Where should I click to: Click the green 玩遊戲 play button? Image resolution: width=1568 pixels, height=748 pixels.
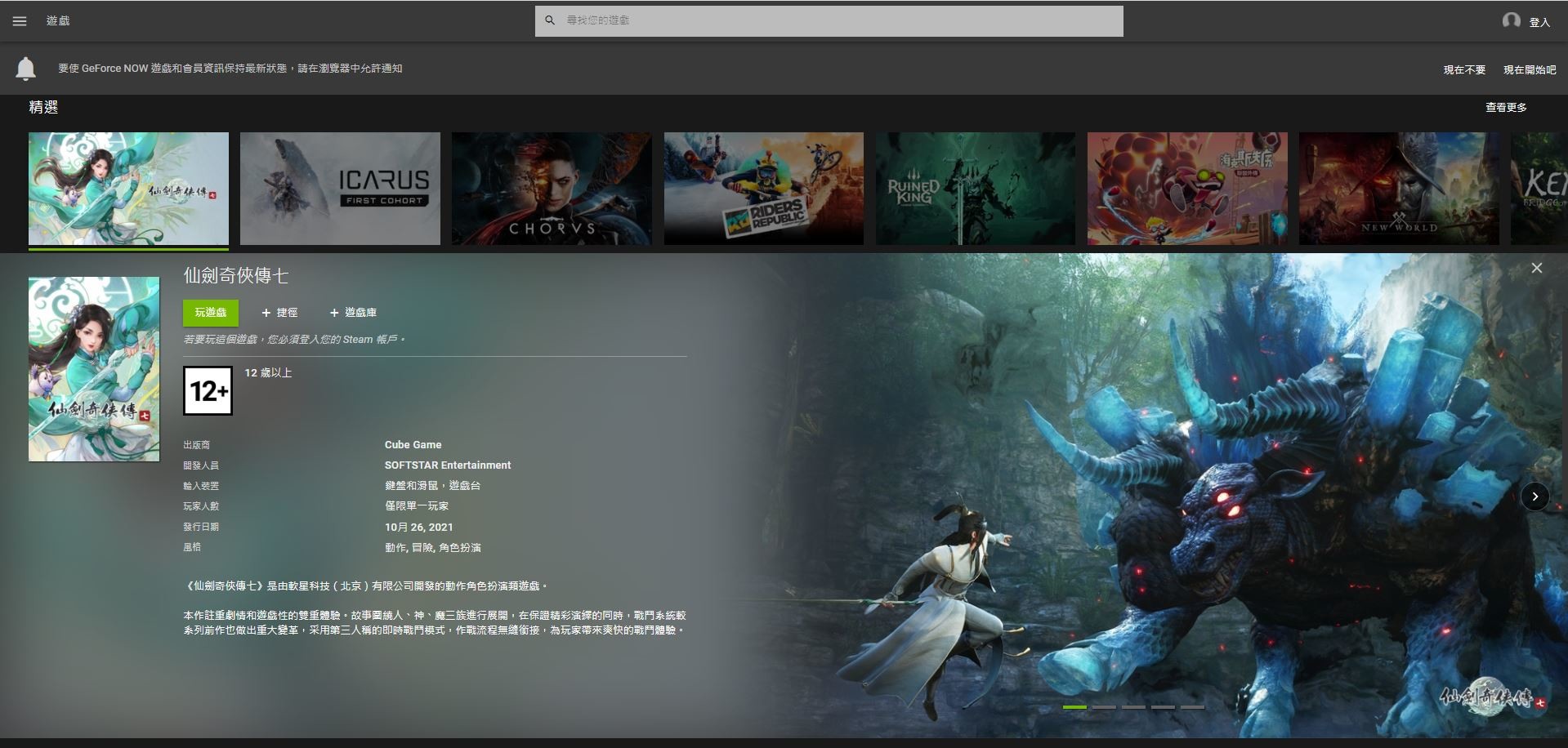click(x=211, y=313)
